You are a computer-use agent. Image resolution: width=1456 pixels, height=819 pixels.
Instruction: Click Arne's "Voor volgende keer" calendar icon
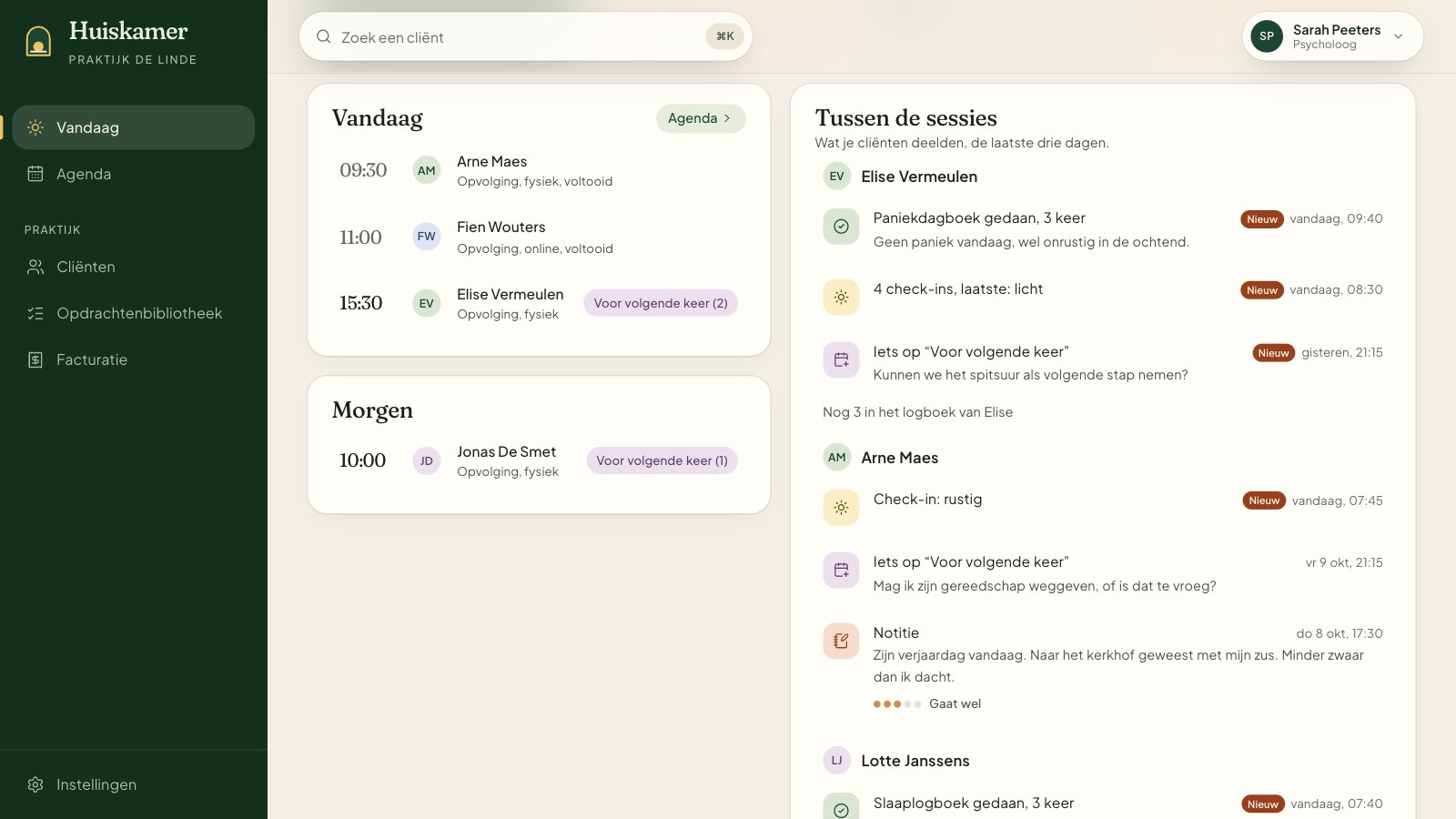pos(841,571)
